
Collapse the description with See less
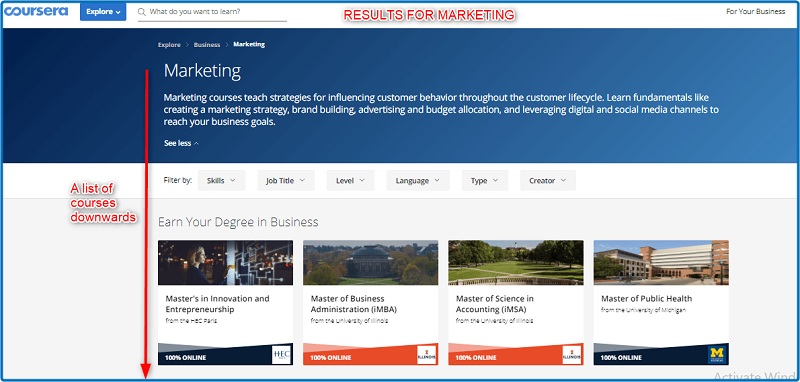pos(181,143)
